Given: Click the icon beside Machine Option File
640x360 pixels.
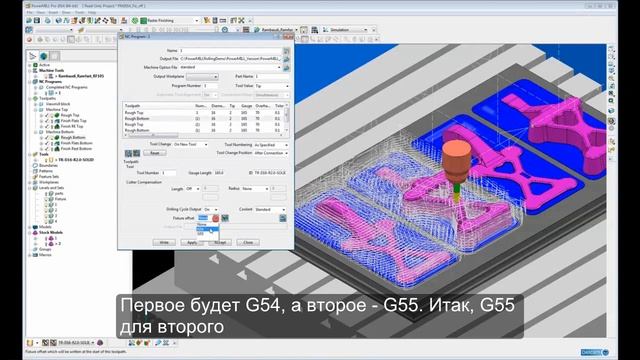Looking at the screenshot, I should 287,67.
